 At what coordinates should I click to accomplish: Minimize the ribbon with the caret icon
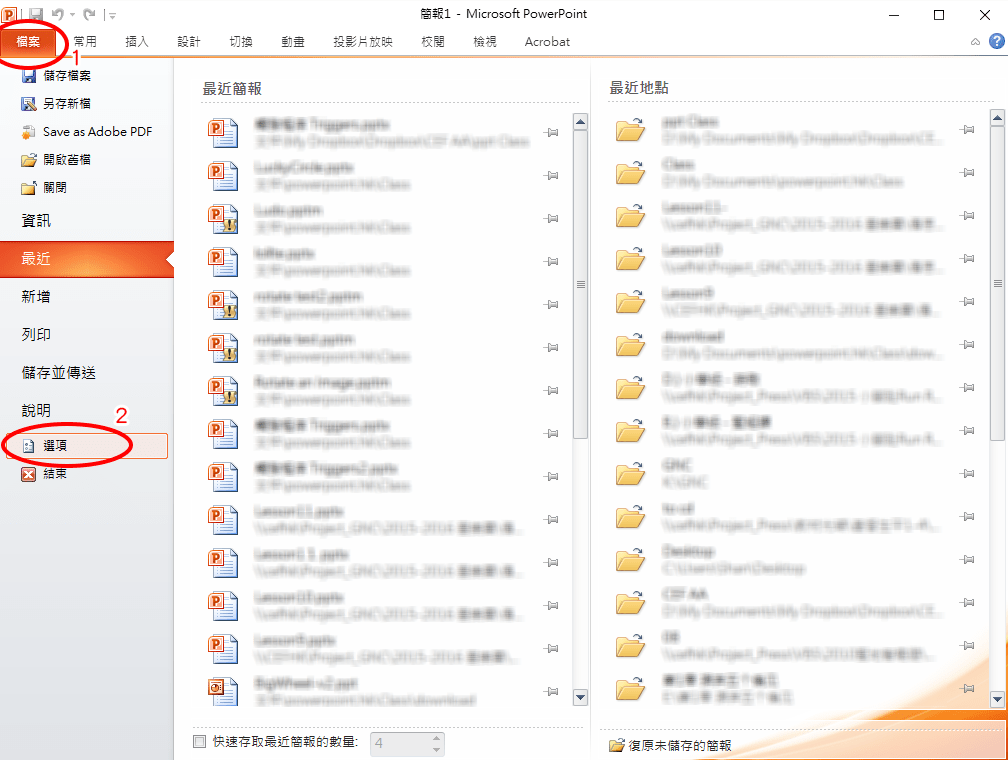[x=975, y=42]
